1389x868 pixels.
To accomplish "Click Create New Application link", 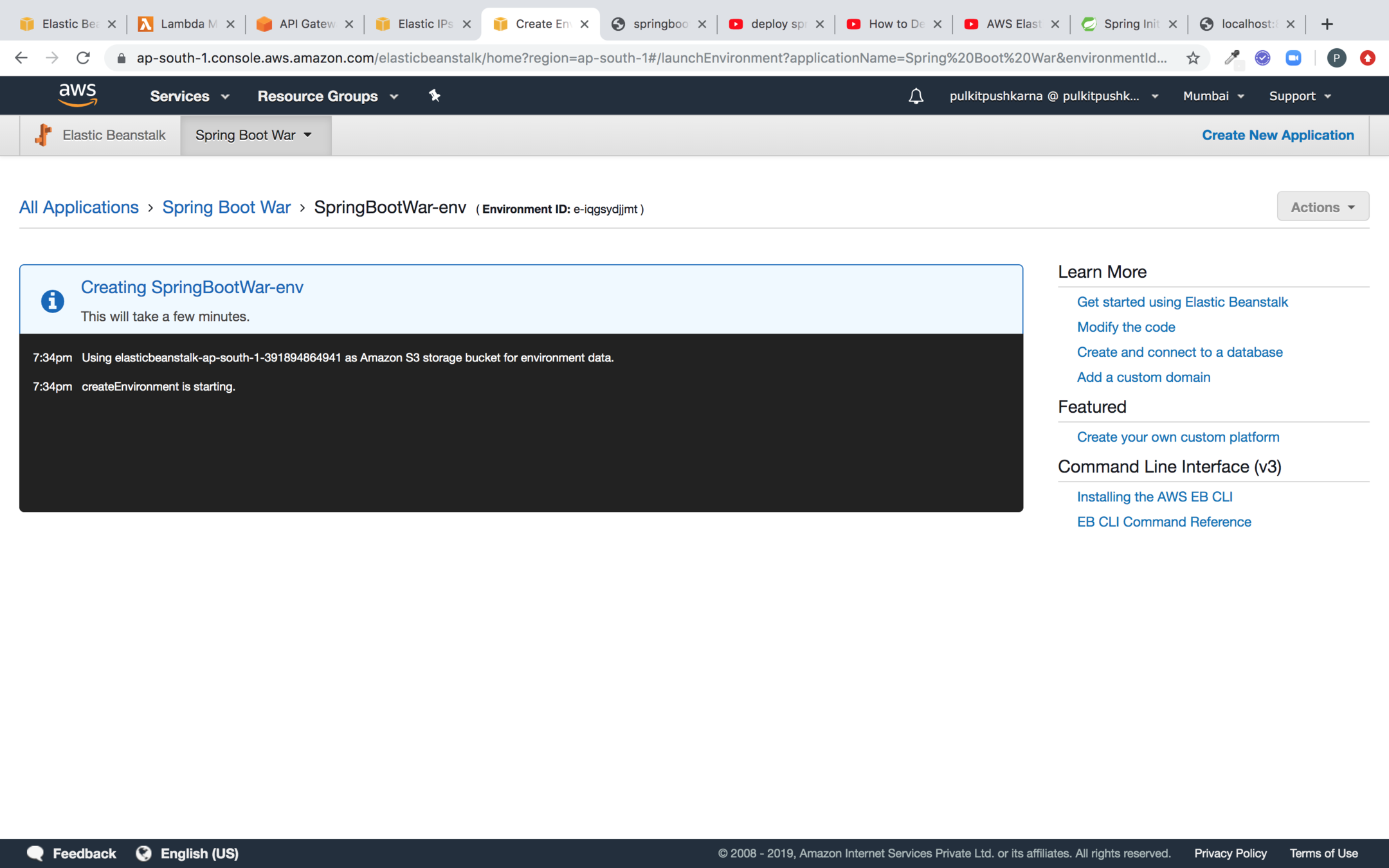I will click(1277, 135).
